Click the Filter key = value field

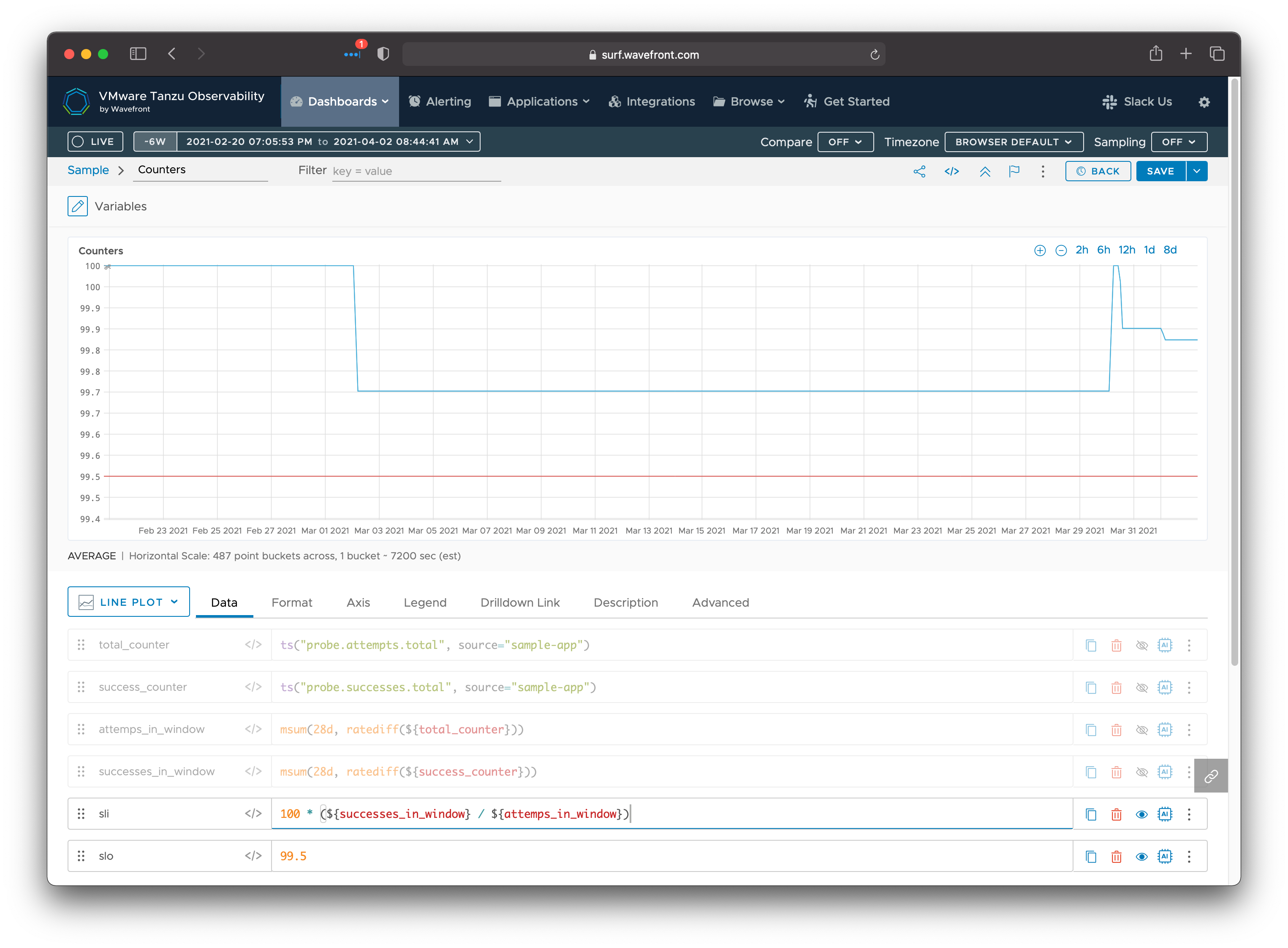coord(416,171)
